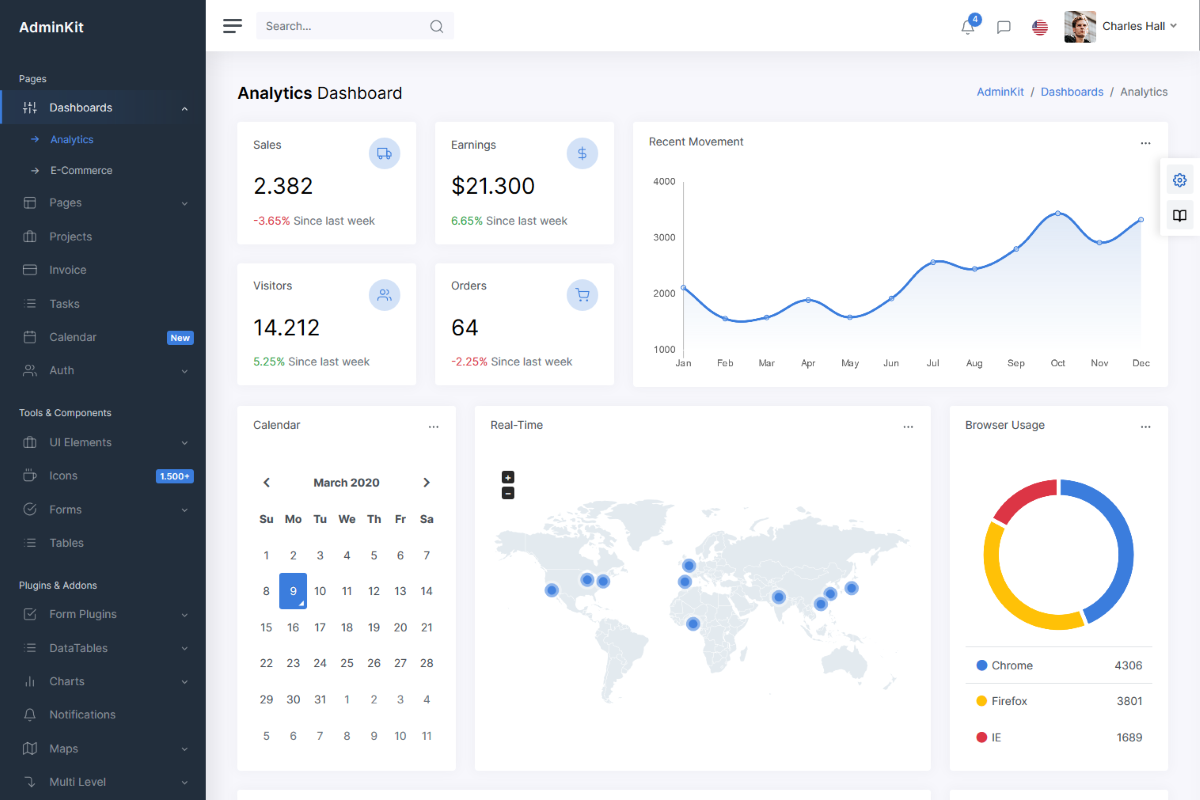Click the Dashboards breadcrumb link
Screen dimensions: 1200x800
coord(1072,91)
